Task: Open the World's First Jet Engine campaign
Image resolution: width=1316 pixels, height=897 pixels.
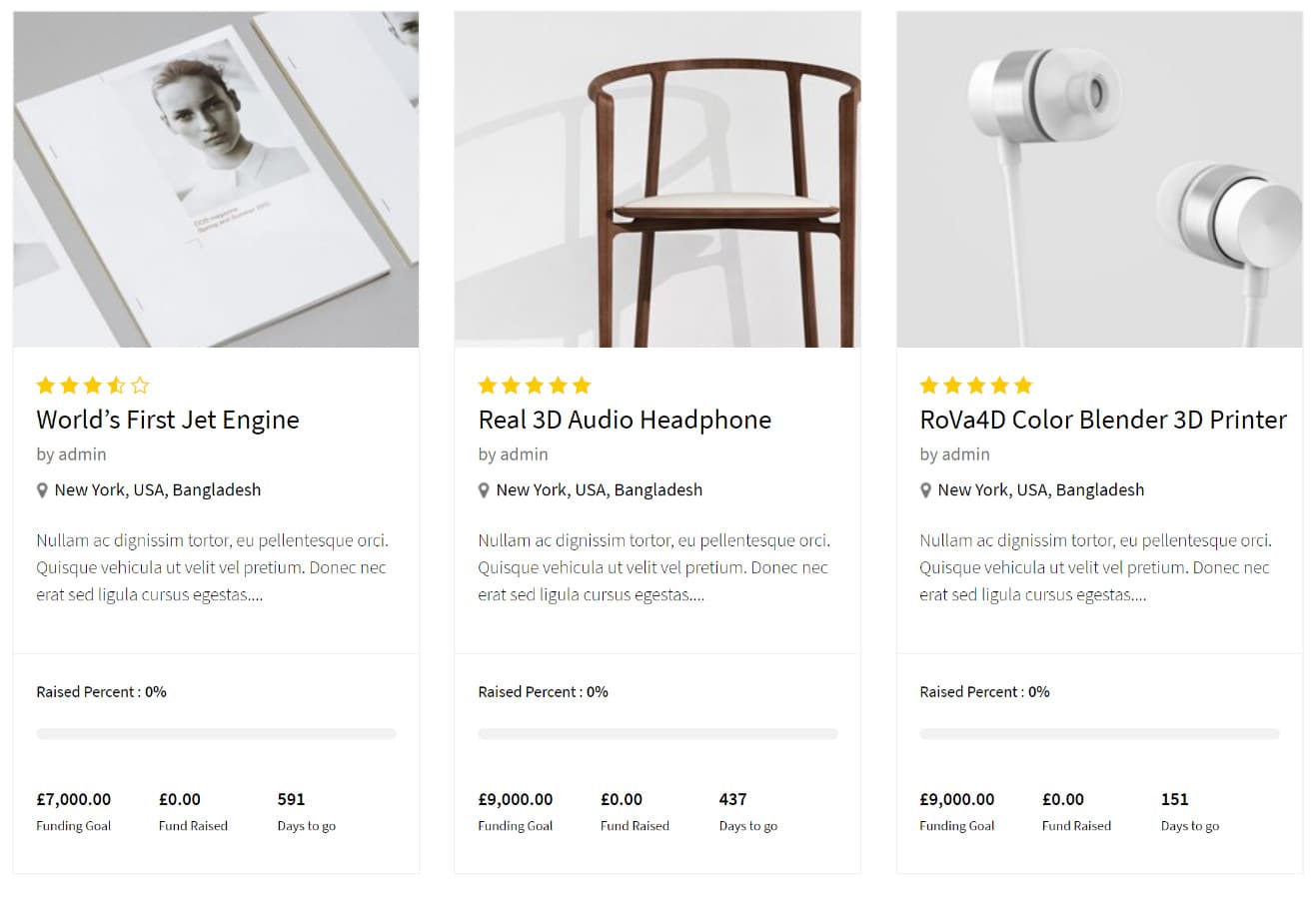Action: pos(167,420)
